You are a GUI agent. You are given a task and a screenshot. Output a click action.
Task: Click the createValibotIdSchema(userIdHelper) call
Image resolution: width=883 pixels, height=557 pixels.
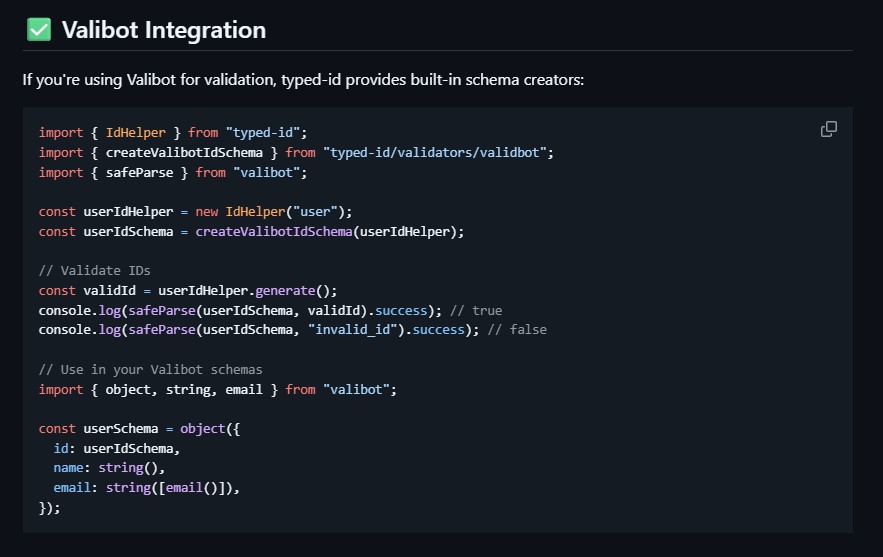point(329,232)
